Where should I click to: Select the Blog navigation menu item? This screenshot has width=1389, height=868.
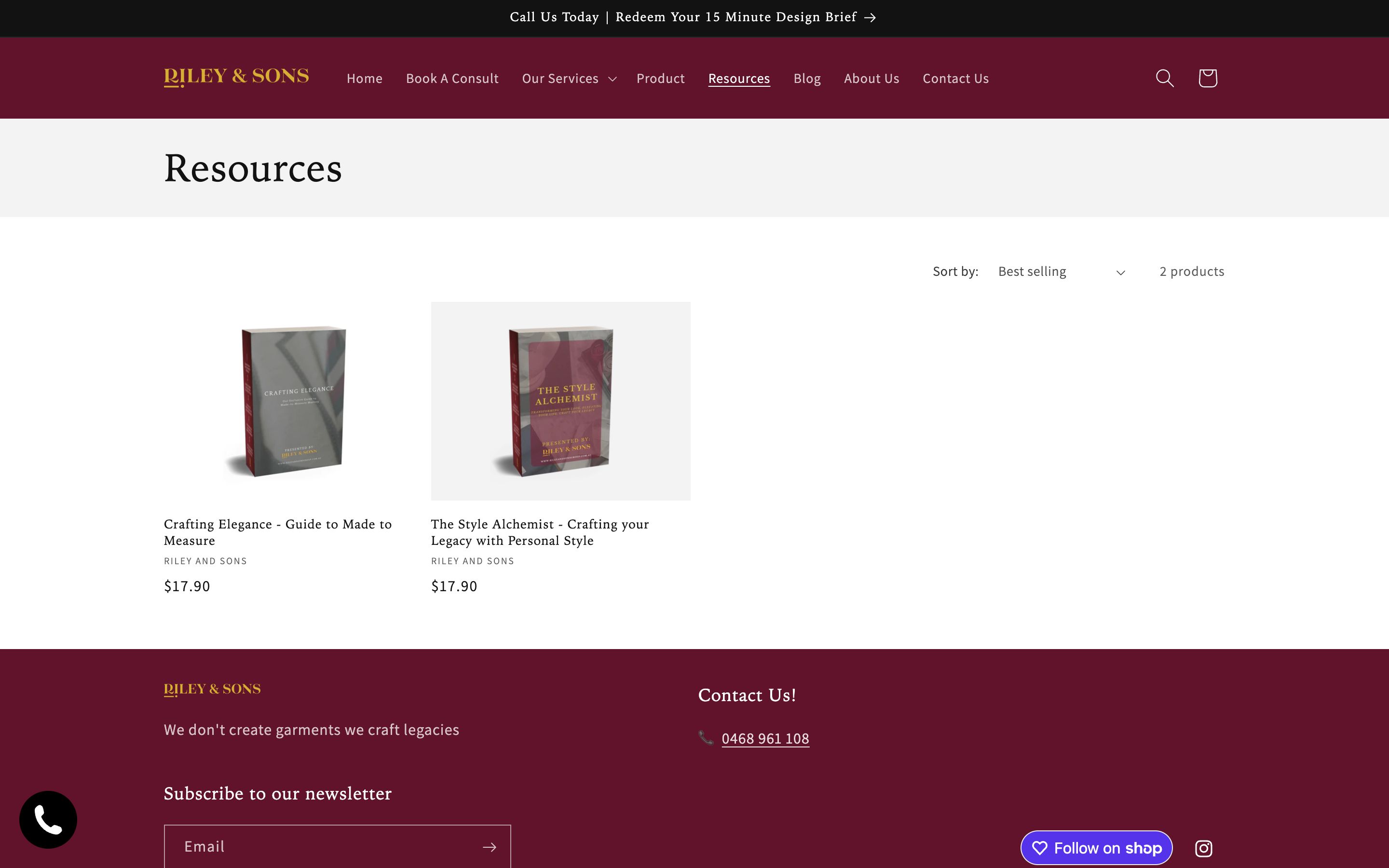(807, 78)
